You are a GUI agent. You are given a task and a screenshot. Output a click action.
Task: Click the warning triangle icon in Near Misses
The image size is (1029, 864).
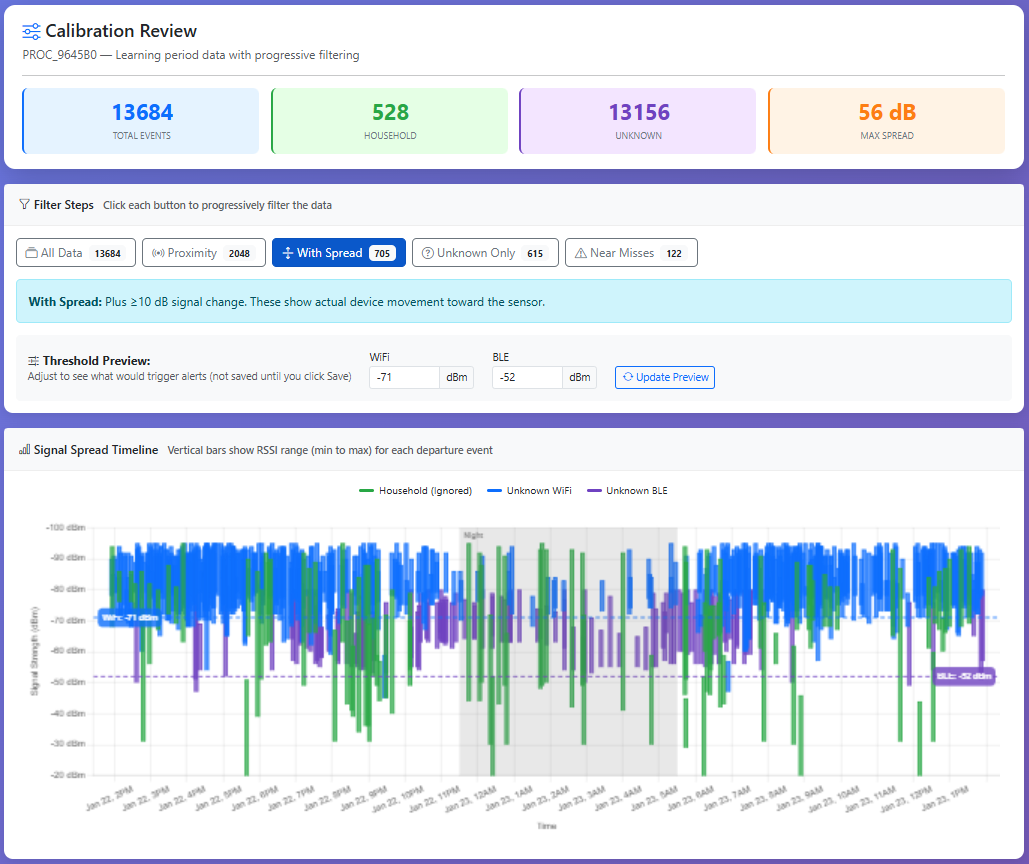point(580,253)
